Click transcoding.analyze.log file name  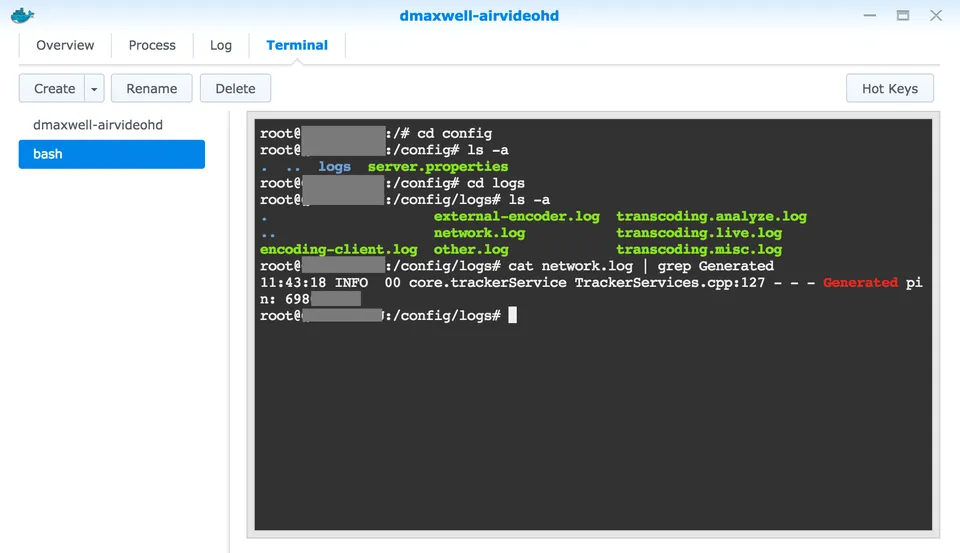[711, 216]
